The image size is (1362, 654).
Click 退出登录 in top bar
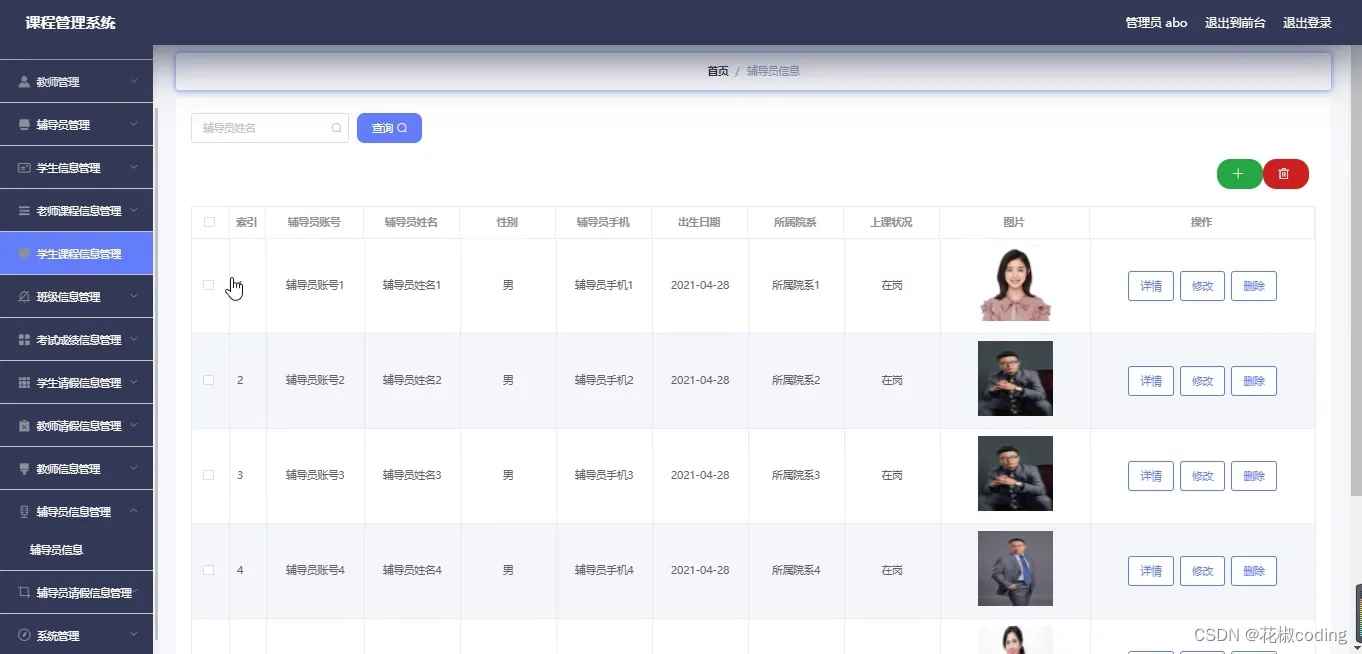tap(1307, 23)
